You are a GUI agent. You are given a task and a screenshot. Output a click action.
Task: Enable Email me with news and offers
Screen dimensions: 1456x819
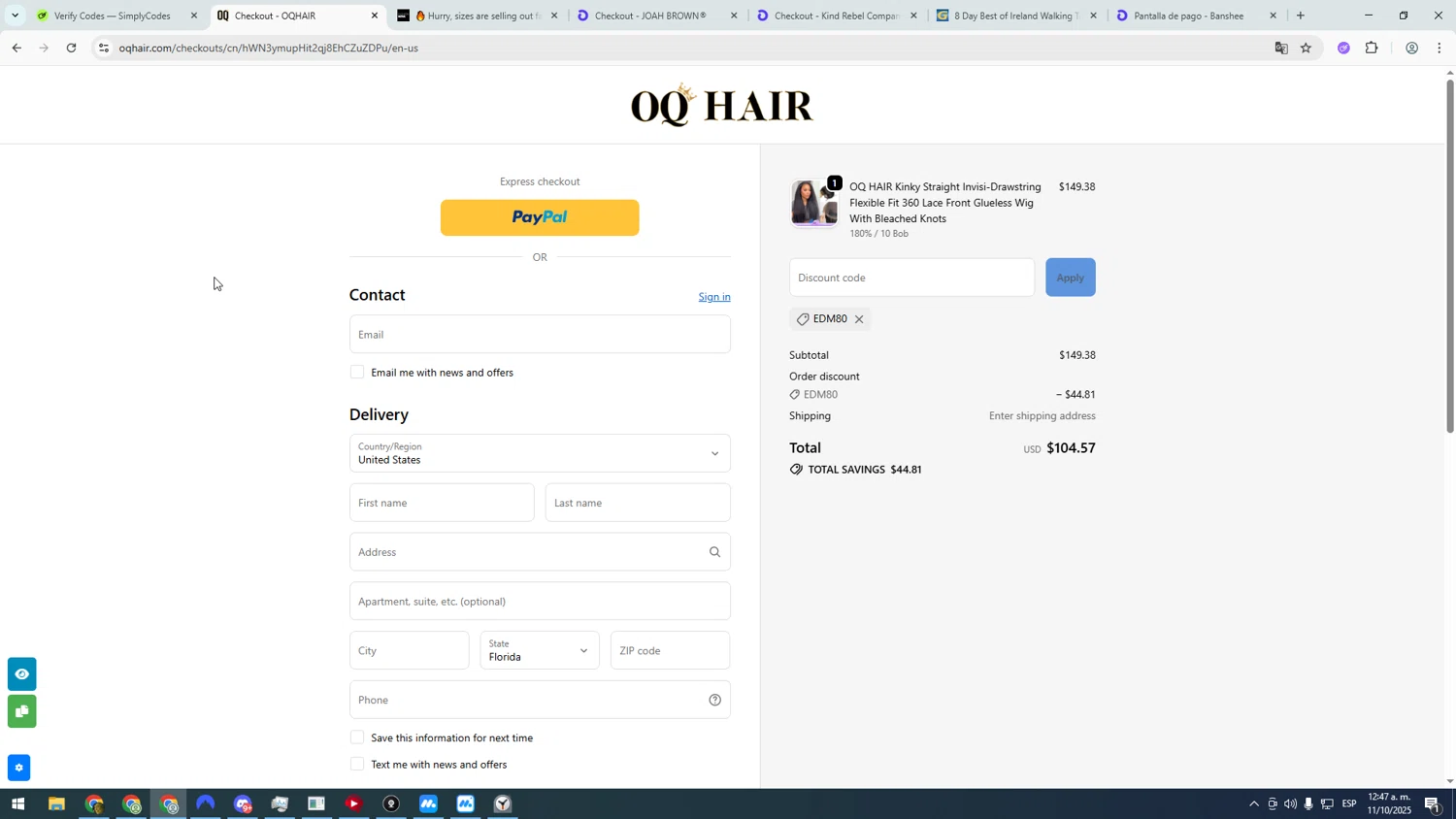tap(357, 373)
